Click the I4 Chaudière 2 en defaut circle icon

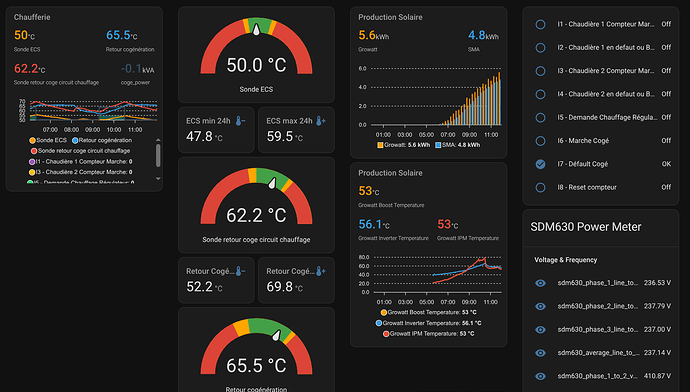(540, 94)
